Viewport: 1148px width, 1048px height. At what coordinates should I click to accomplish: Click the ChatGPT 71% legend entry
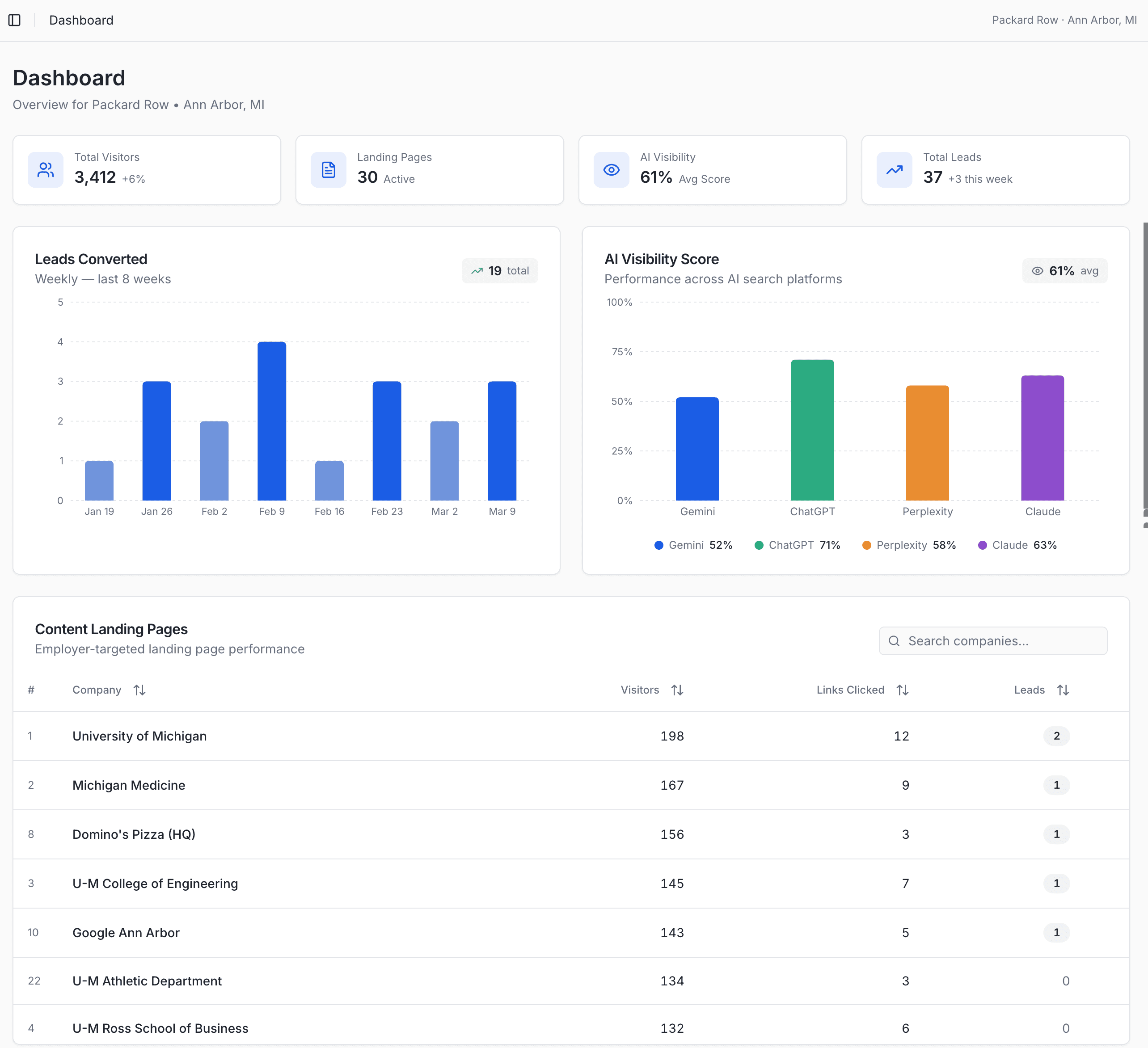(x=797, y=545)
